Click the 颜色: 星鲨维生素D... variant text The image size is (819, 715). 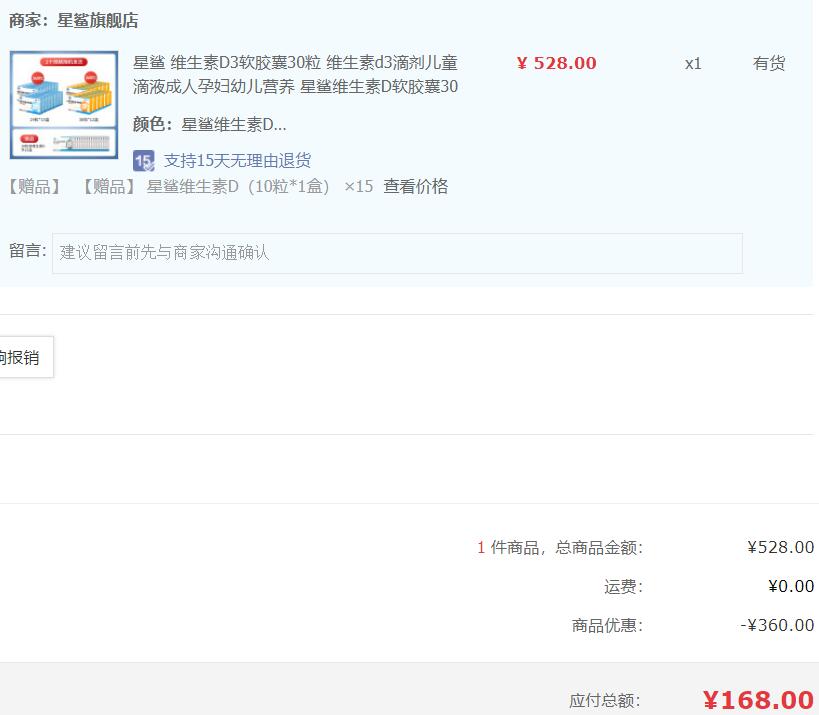coord(209,124)
